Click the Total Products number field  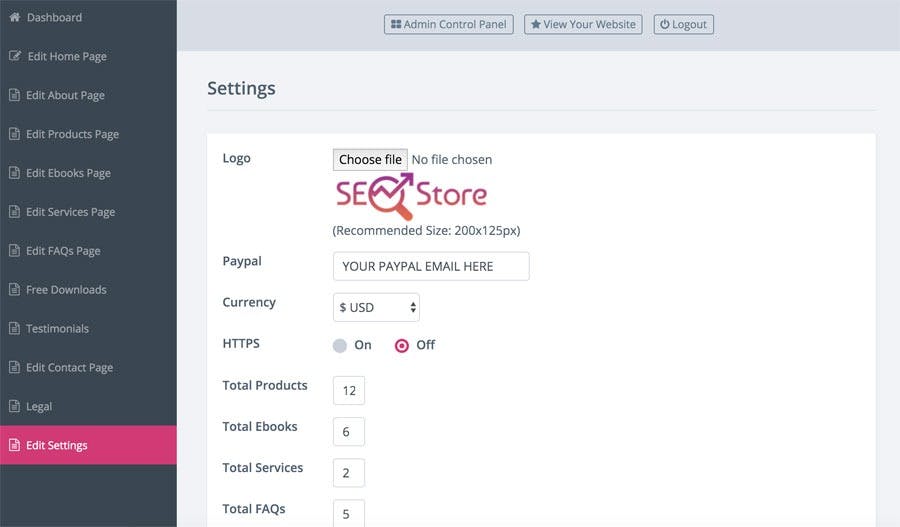349,391
